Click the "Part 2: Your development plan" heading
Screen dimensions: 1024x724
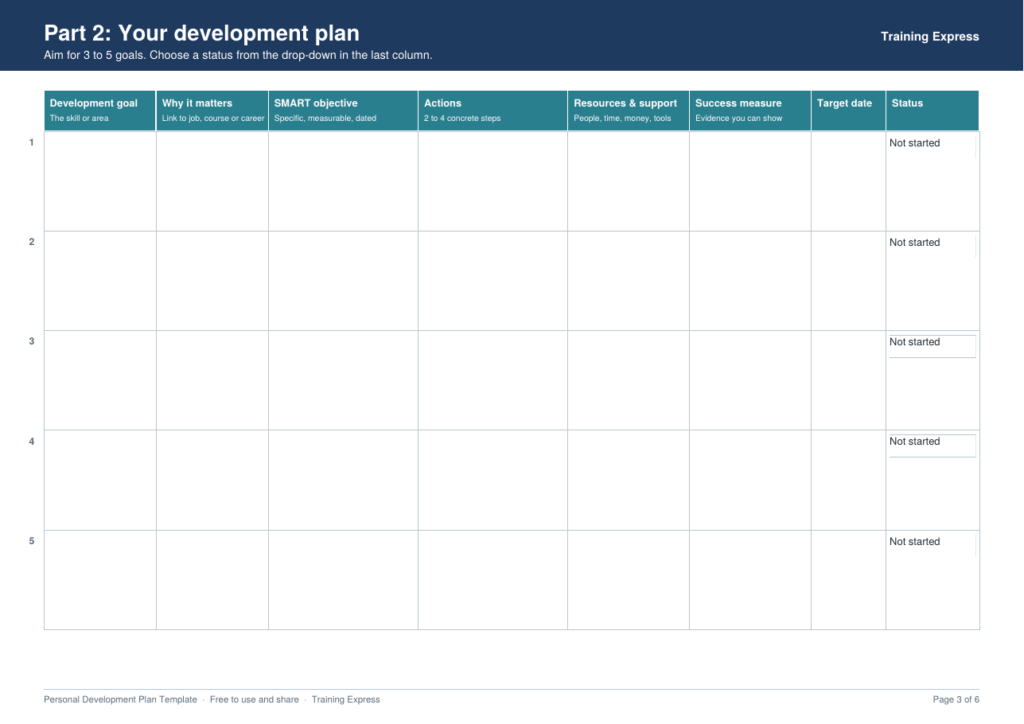[x=201, y=33]
